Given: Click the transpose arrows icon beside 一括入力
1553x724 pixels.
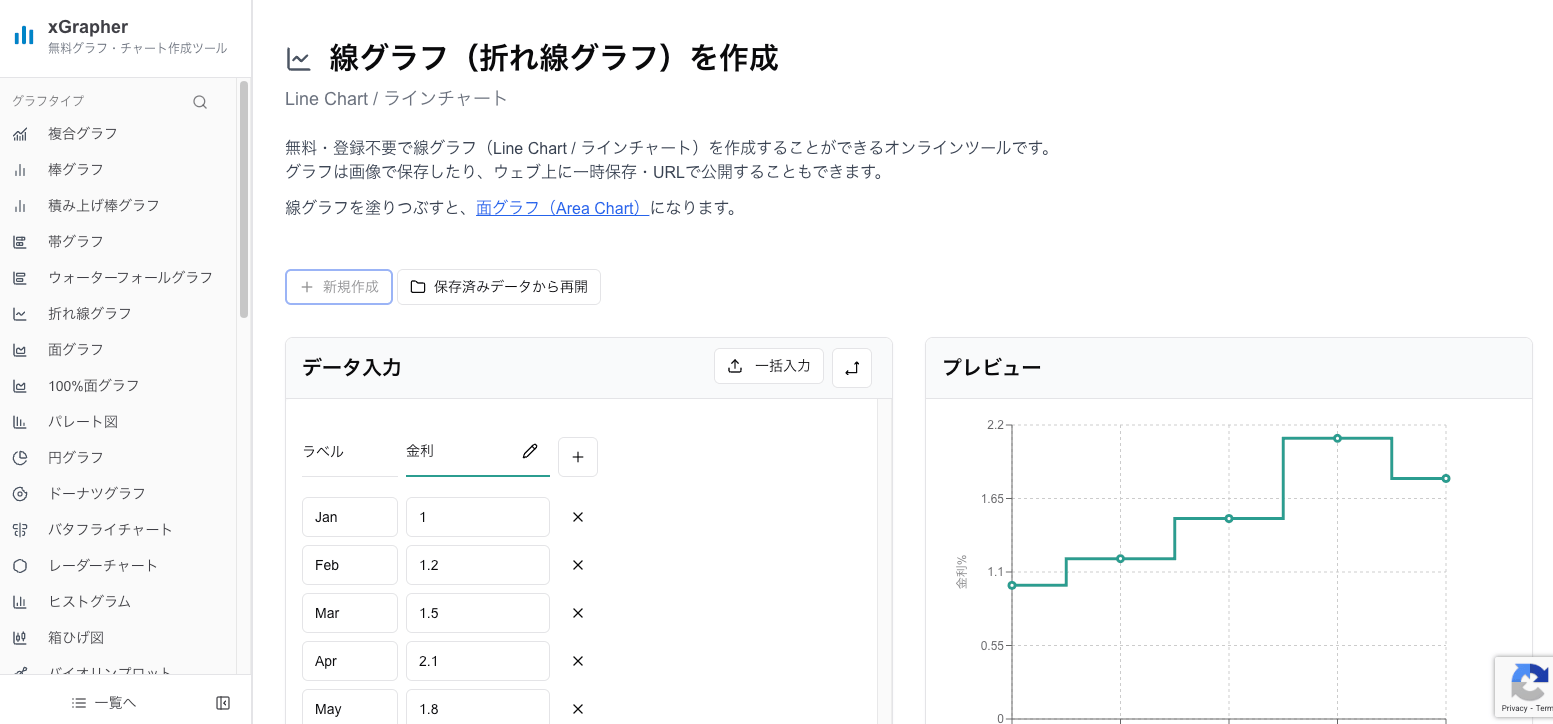Looking at the screenshot, I should click(x=851, y=367).
